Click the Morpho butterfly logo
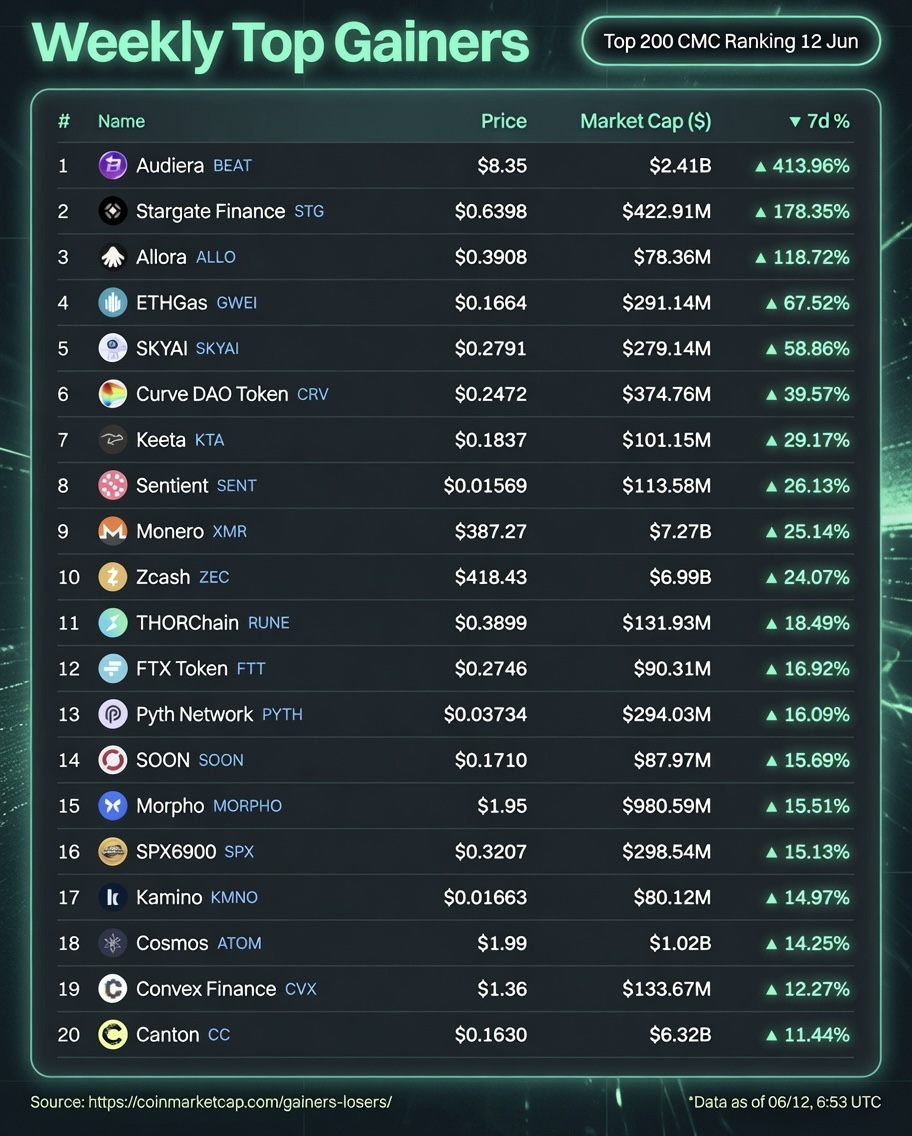912x1136 pixels. pos(112,806)
